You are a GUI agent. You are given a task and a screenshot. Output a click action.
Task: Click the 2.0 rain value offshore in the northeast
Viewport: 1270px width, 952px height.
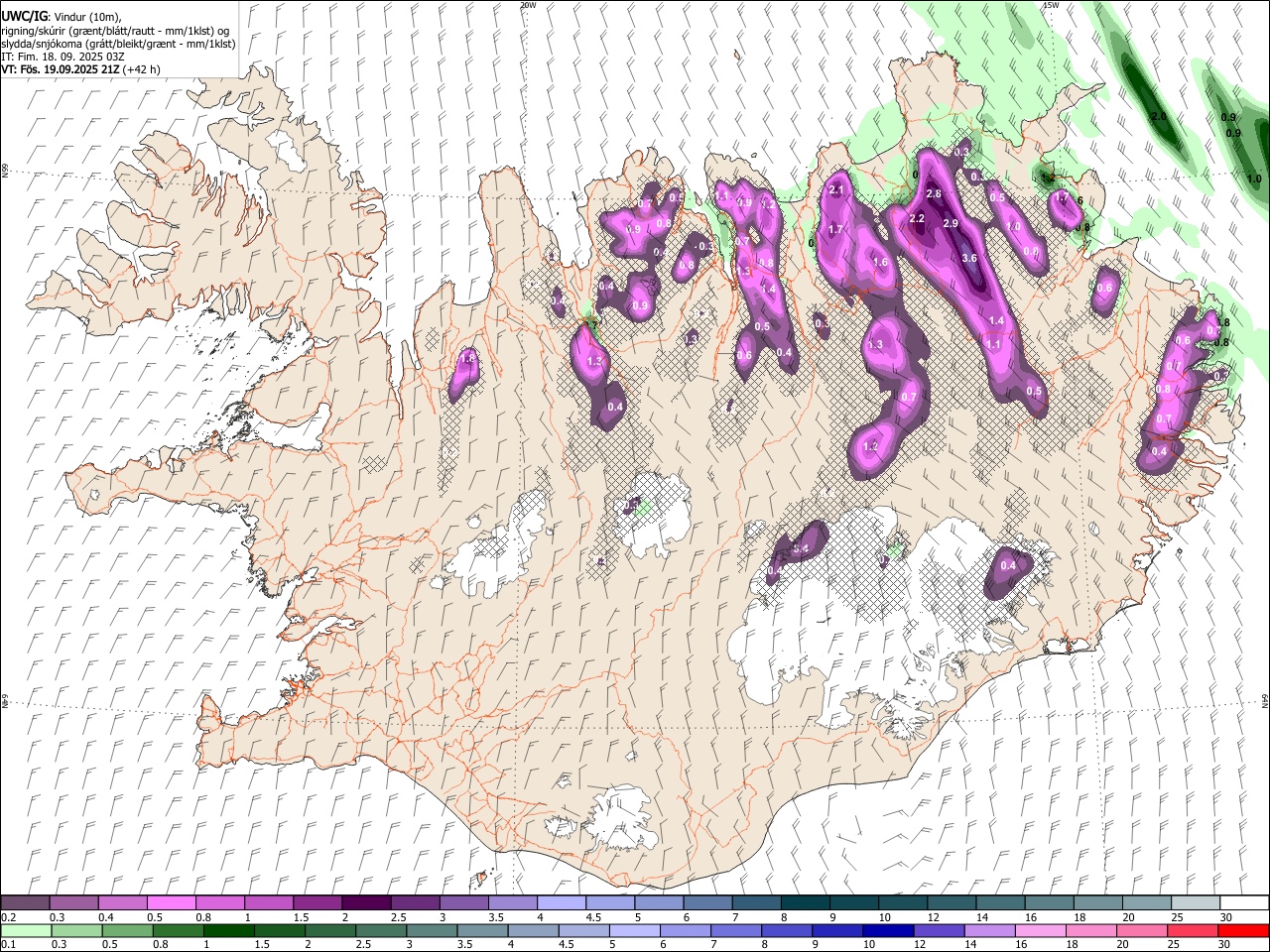point(1158,116)
